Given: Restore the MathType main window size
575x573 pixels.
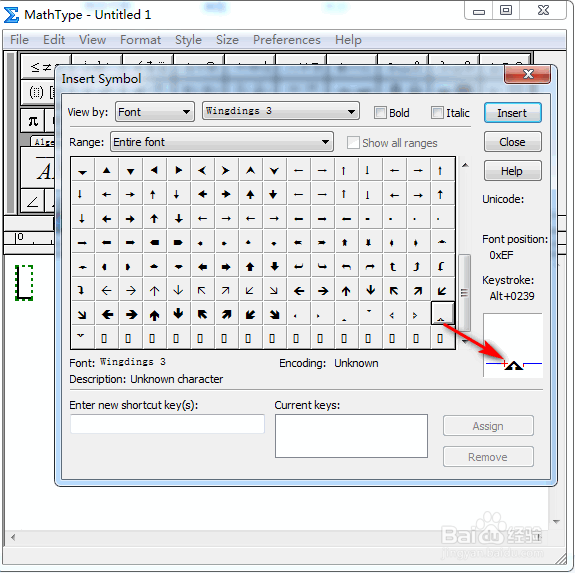Looking at the screenshot, I should [506, 10].
